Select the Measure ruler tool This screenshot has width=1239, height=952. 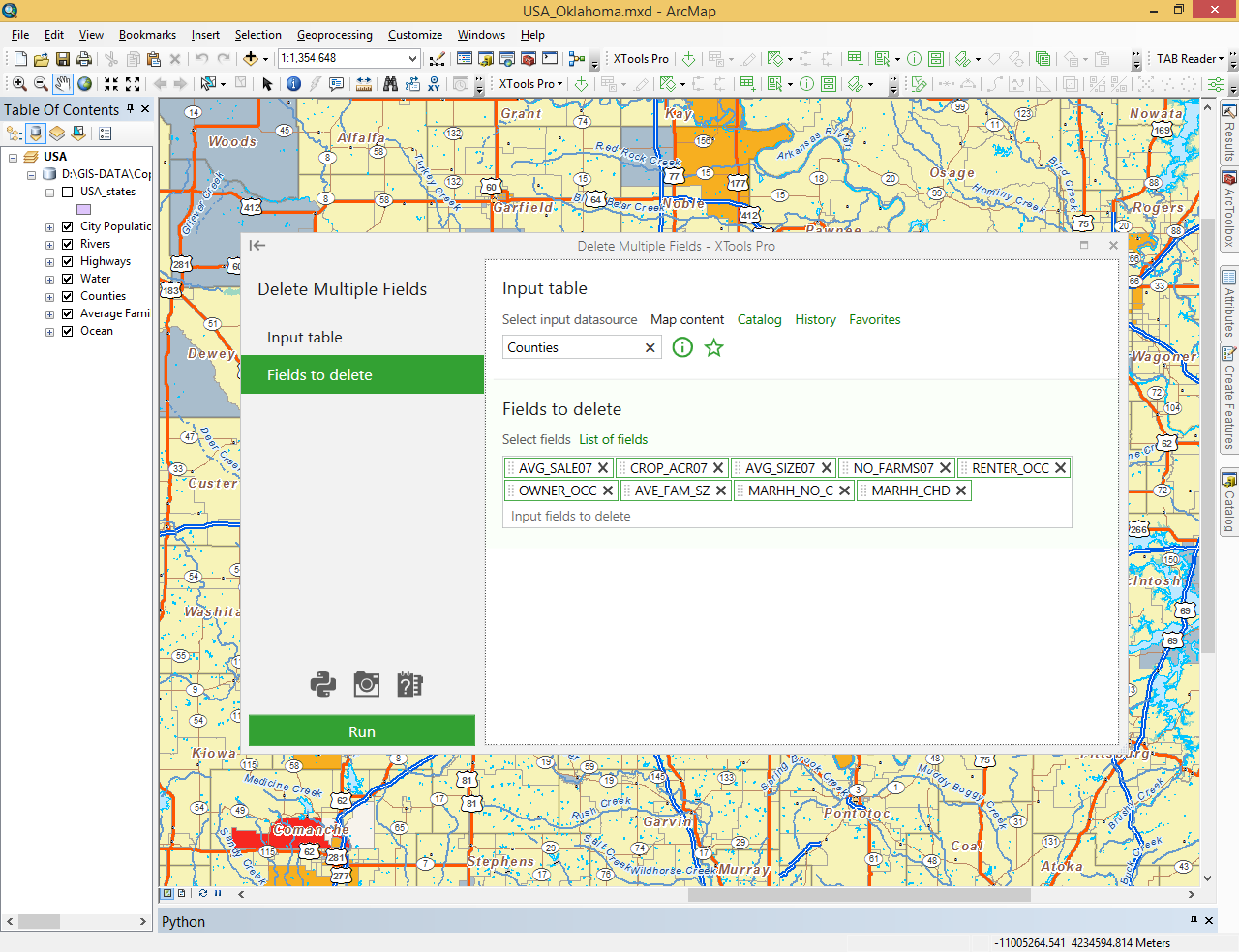tap(363, 84)
